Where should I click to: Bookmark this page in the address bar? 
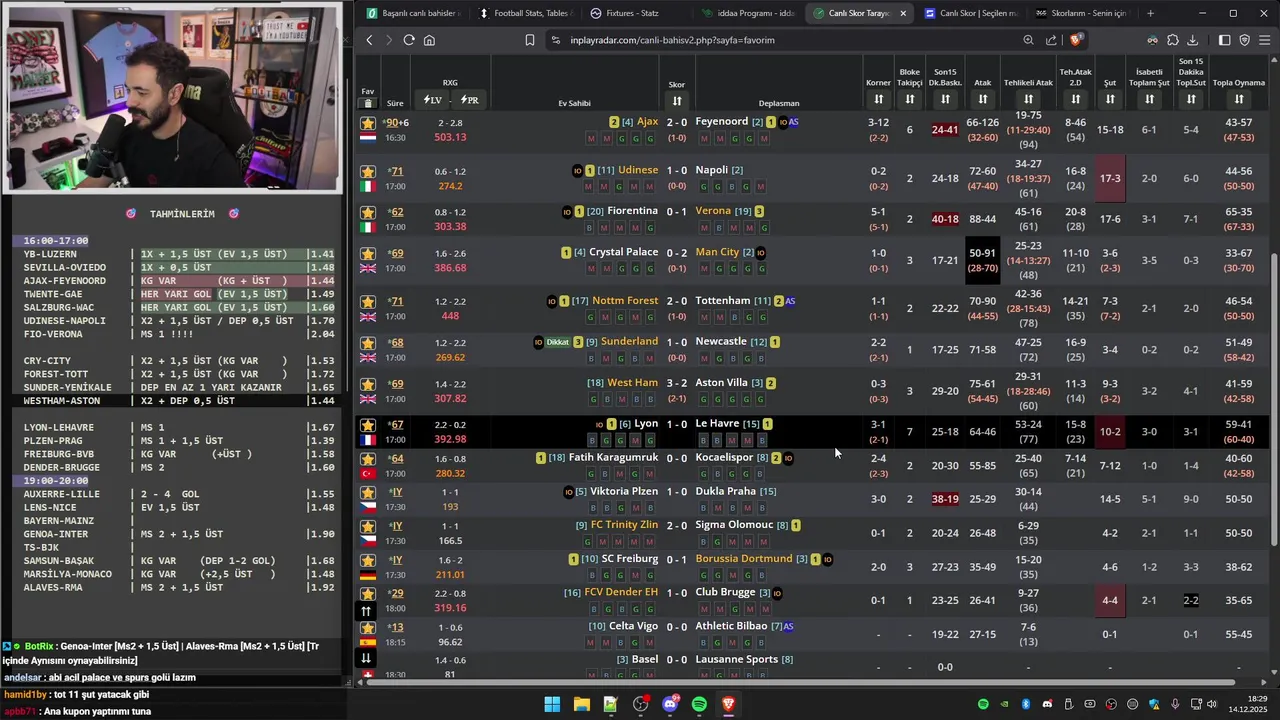530,40
